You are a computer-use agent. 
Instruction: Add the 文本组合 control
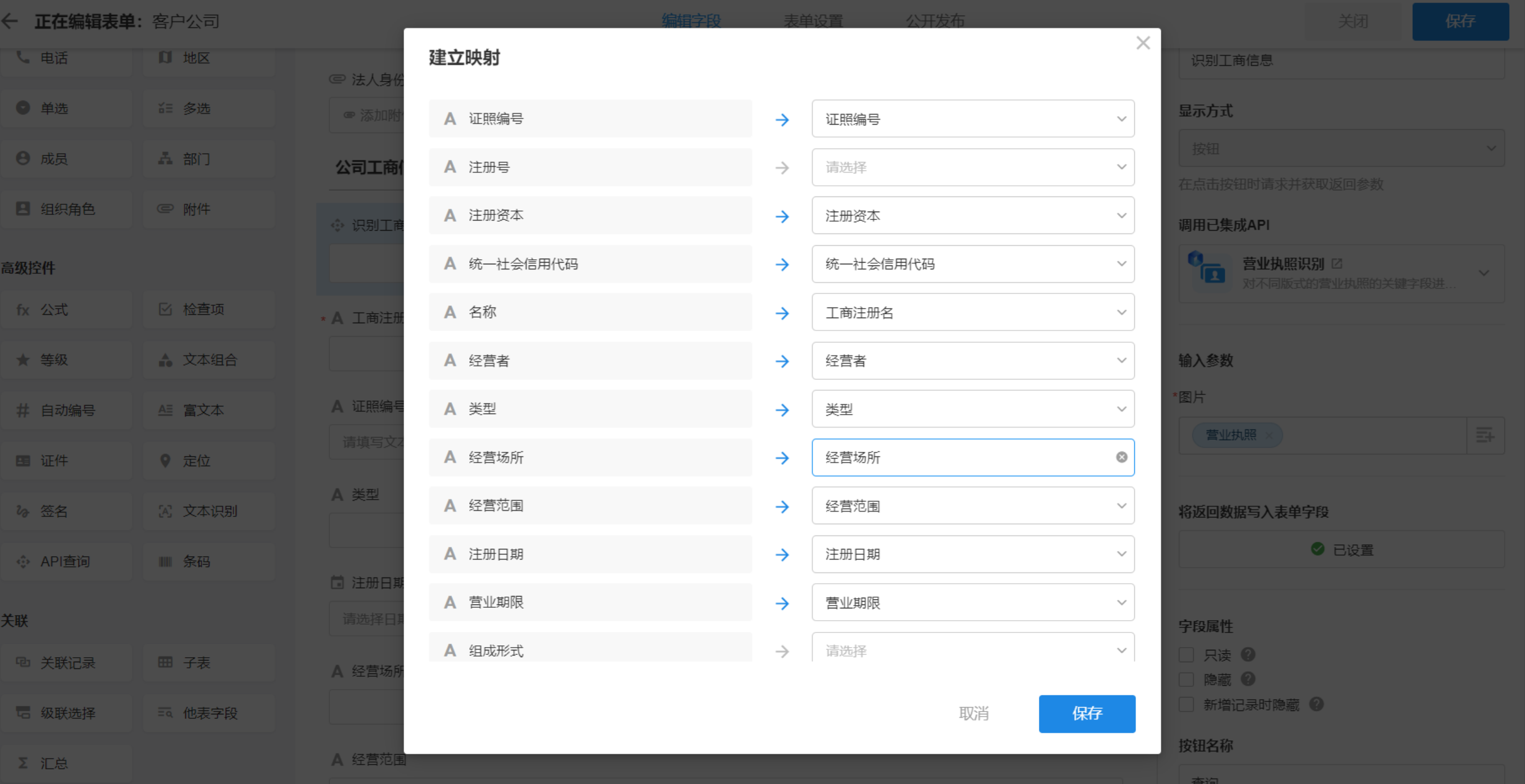click(x=209, y=360)
